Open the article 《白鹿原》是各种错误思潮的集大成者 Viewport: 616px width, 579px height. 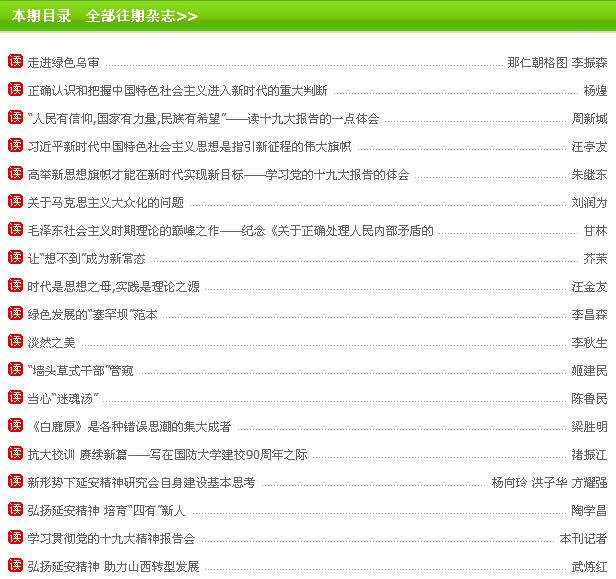click(129, 427)
